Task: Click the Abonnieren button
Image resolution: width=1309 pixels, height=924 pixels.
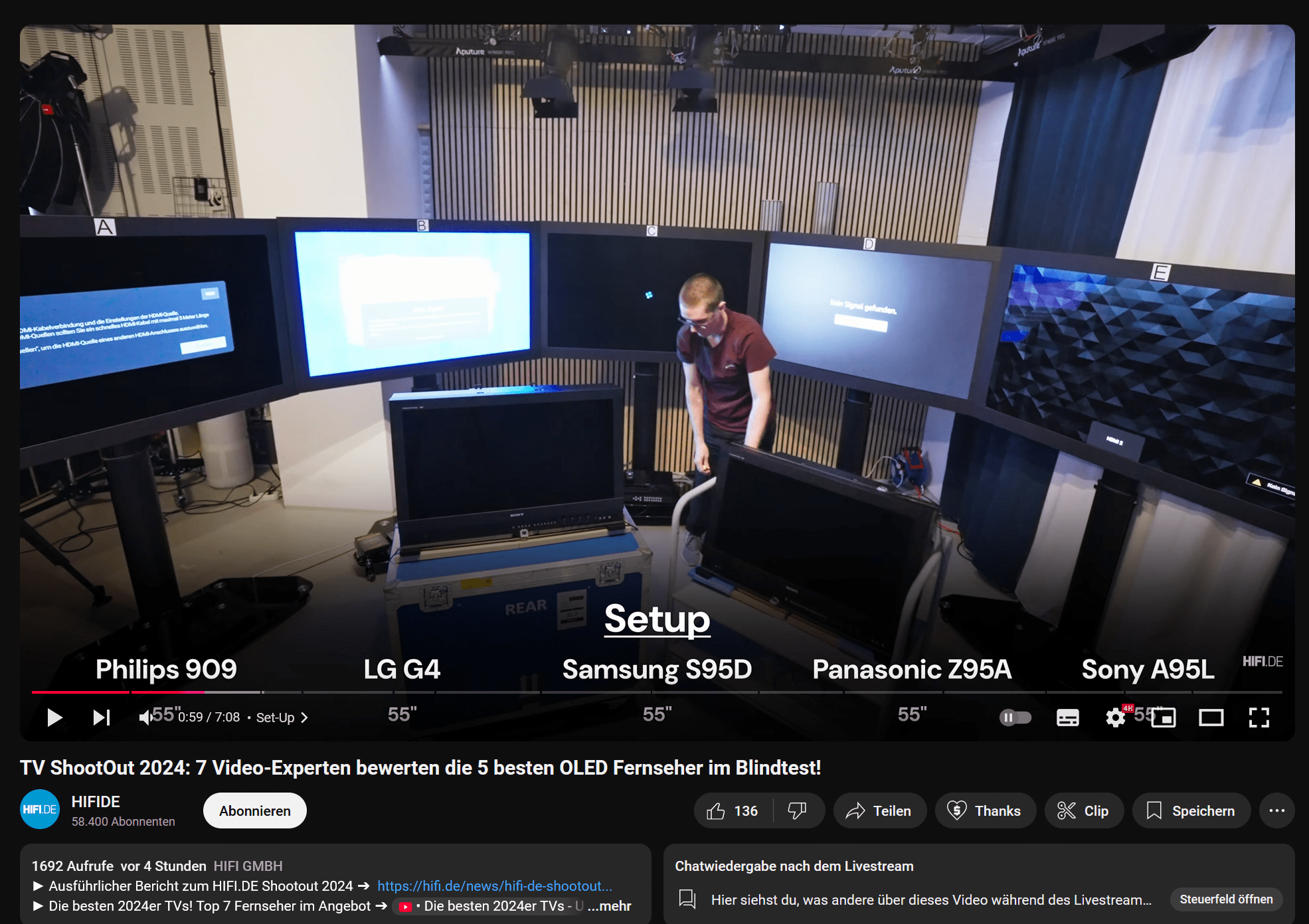Action: pyautogui.click(x=255, y=810)
